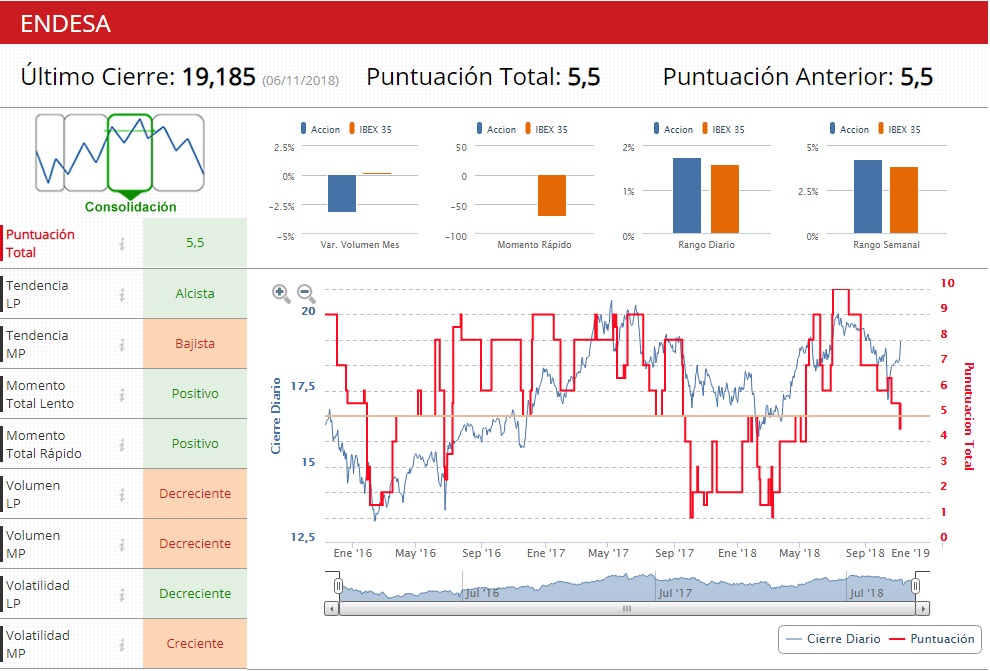The image size is (990, 671).
Task: Click the Puntuación Anterior 5,5 value
Action: (916, 77)
